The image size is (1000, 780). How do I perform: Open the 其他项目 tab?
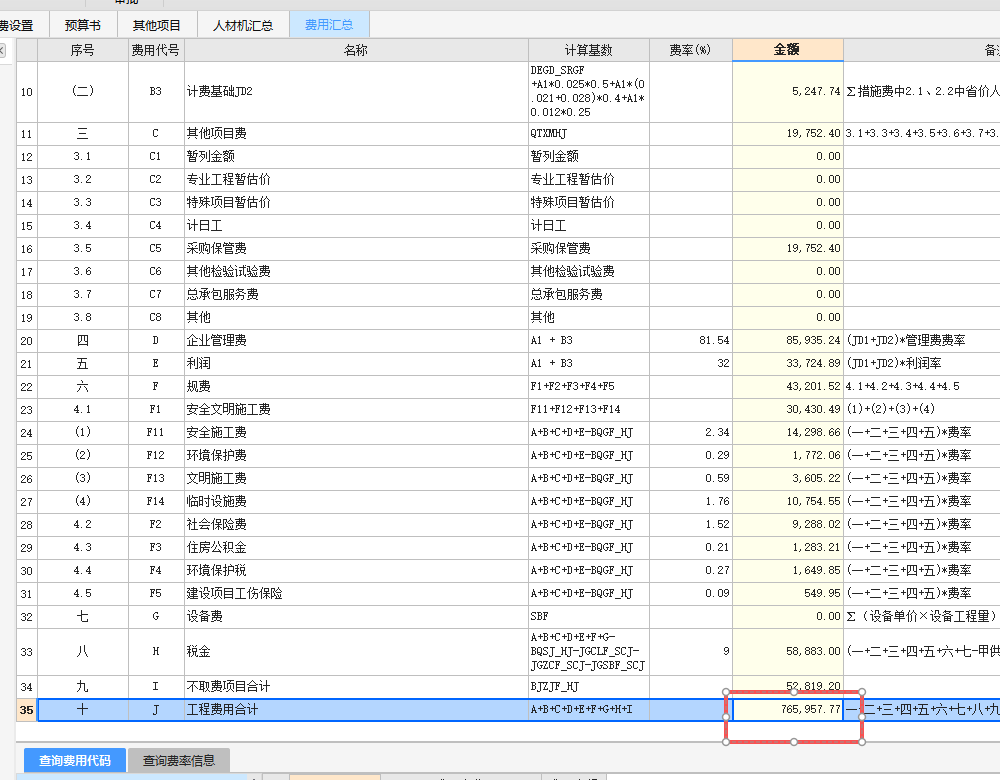tap(154, 25)
